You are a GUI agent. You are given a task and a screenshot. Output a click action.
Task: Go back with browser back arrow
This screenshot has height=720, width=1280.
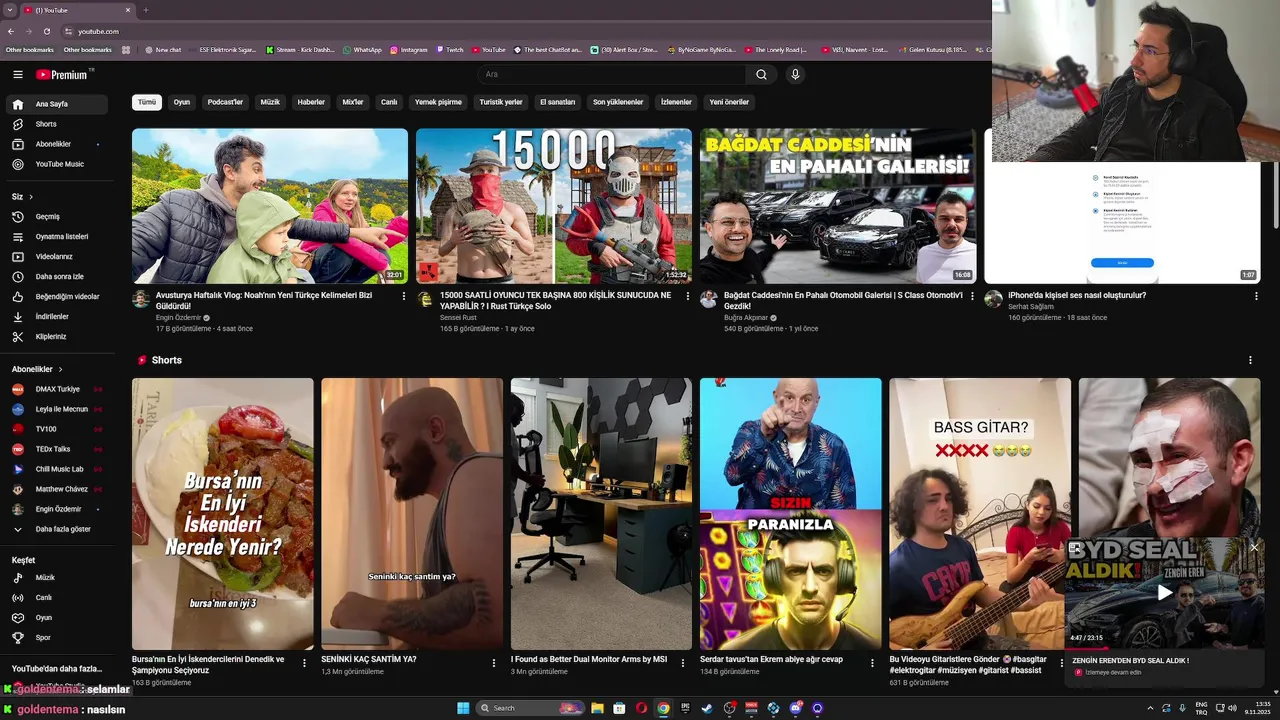tap(10, 31)
